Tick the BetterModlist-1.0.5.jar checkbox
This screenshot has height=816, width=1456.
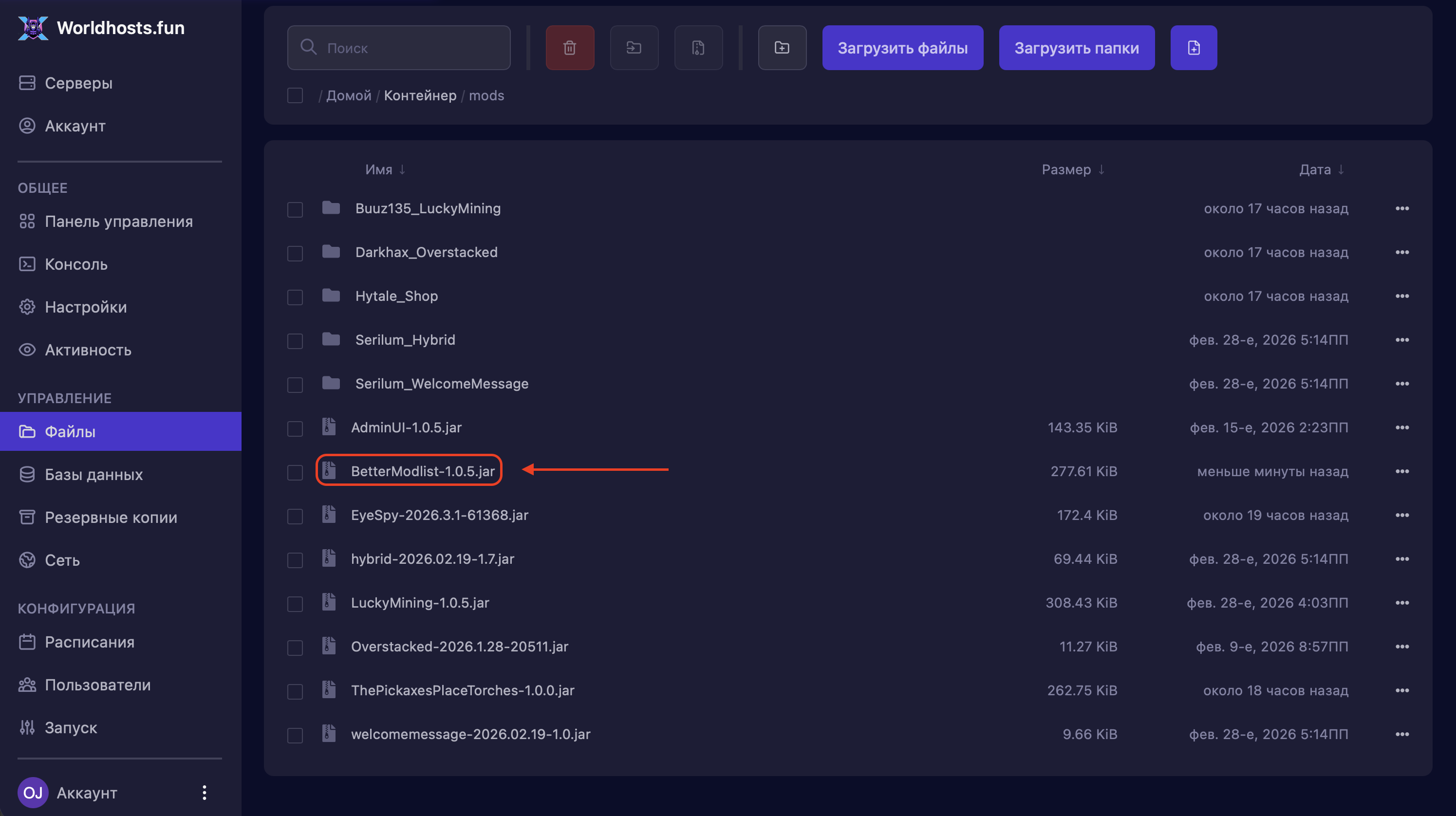click(295, 472)
